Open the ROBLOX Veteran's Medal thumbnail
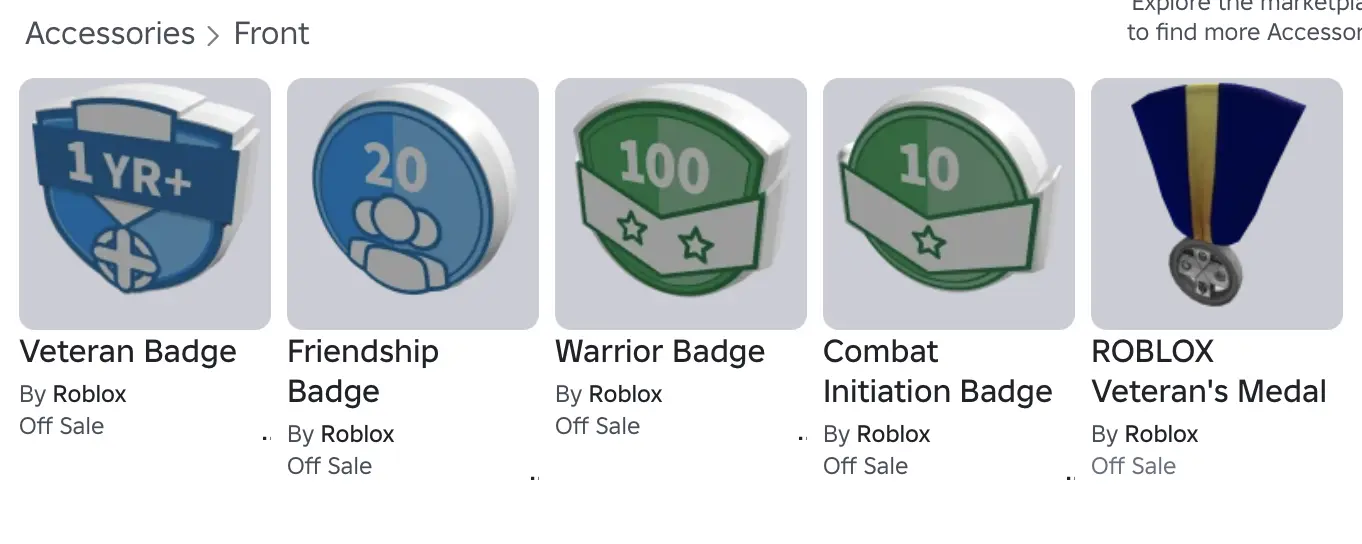Screen dimensions: 1362x544 pyautogui.click(x=1217, y=204)
